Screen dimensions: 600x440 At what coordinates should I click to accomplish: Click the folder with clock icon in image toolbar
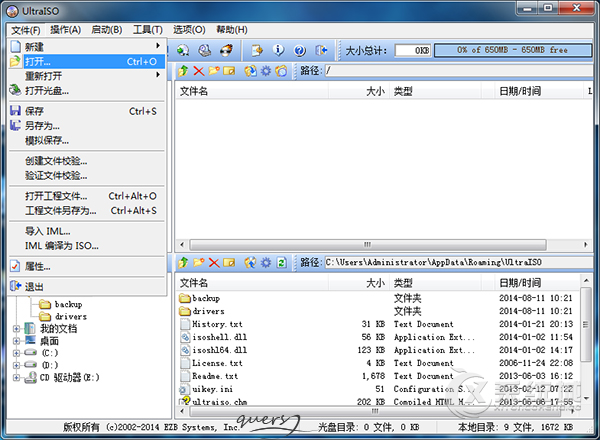coord(281,71)
